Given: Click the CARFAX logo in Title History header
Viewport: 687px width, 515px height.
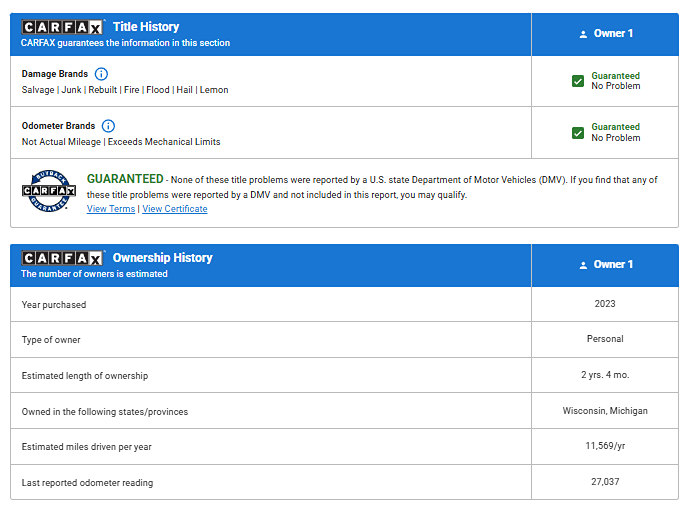Looking at the screenshot, I should coord(62,27).
